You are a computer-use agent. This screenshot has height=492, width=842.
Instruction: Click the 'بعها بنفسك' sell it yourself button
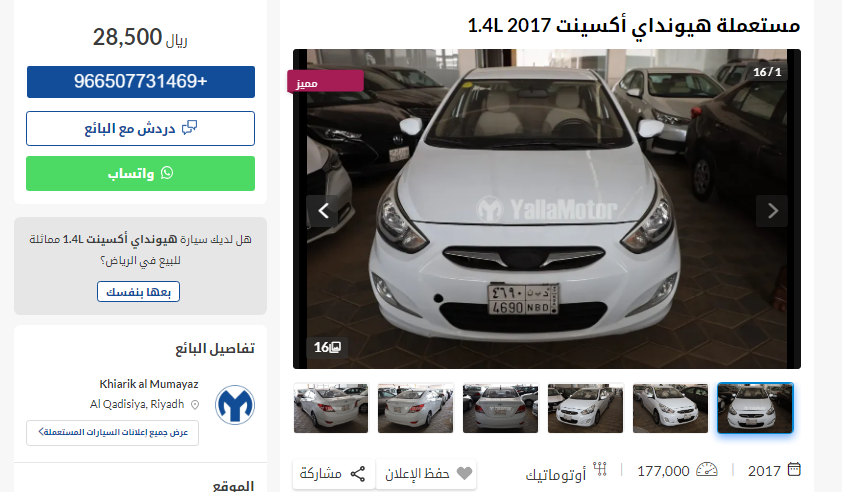point(139,292)
